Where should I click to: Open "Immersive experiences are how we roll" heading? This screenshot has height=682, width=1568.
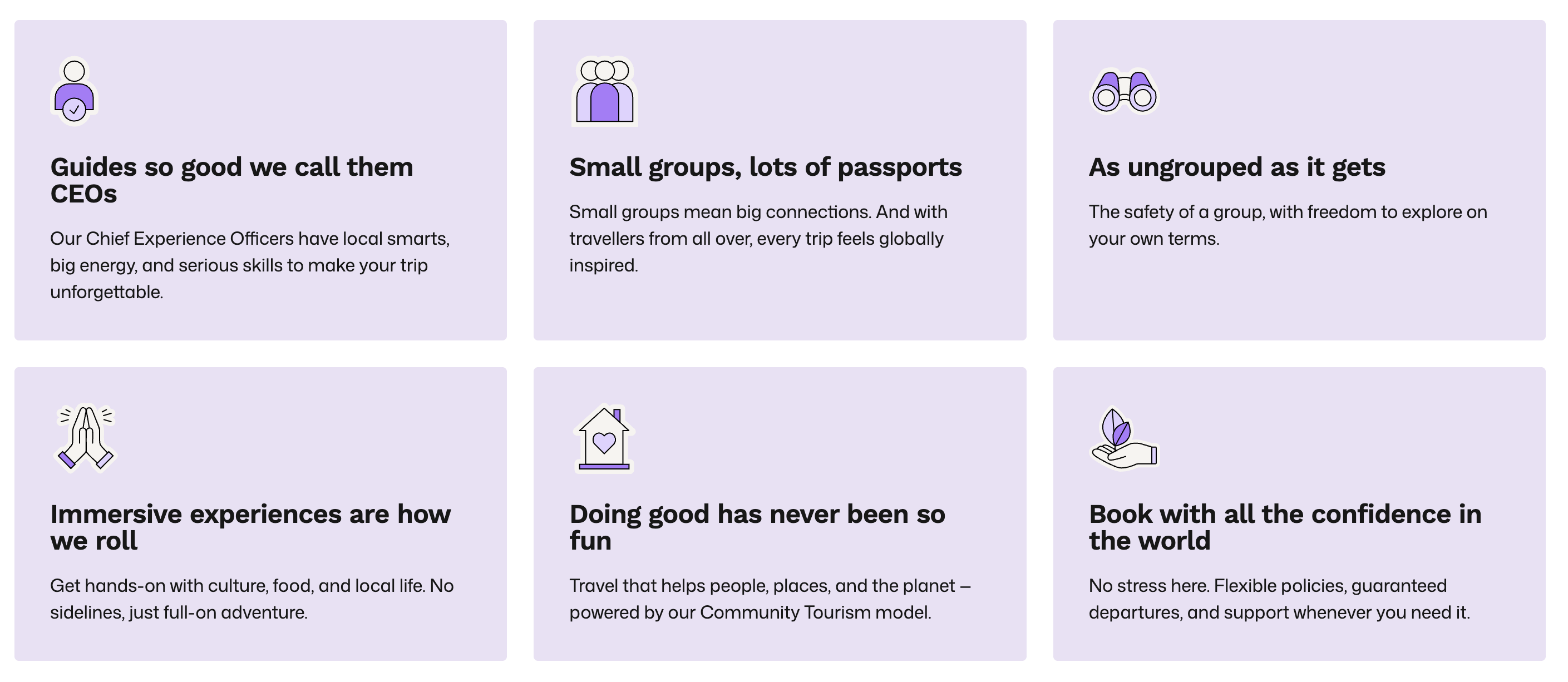(x=250, y=527)
